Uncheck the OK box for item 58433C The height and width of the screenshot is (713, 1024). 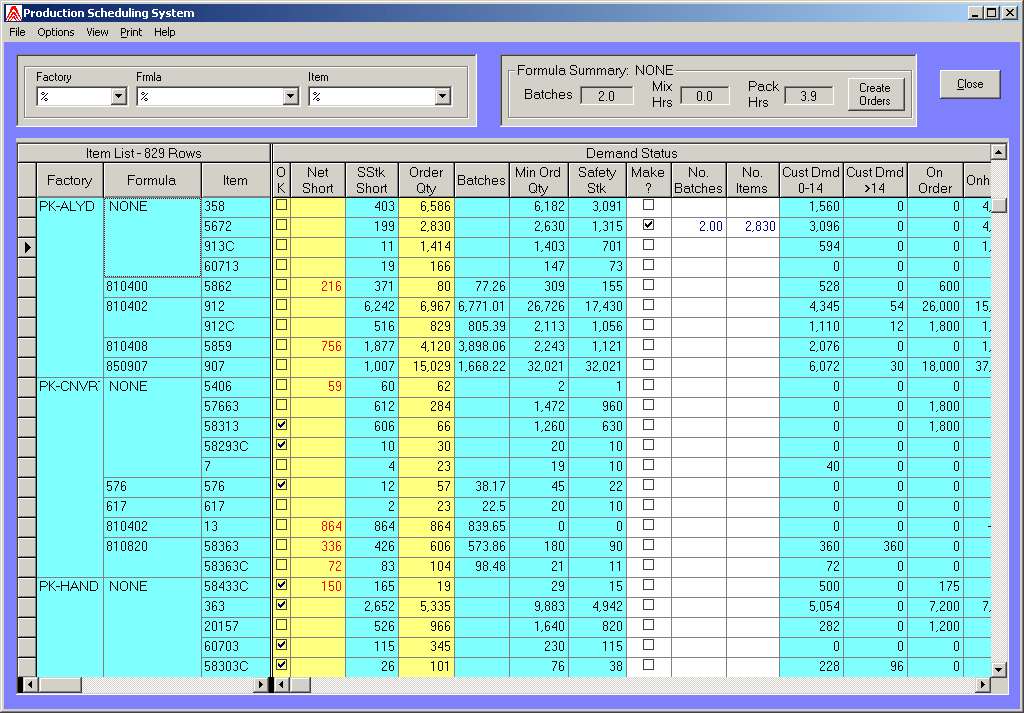click(x=281, y=585)
